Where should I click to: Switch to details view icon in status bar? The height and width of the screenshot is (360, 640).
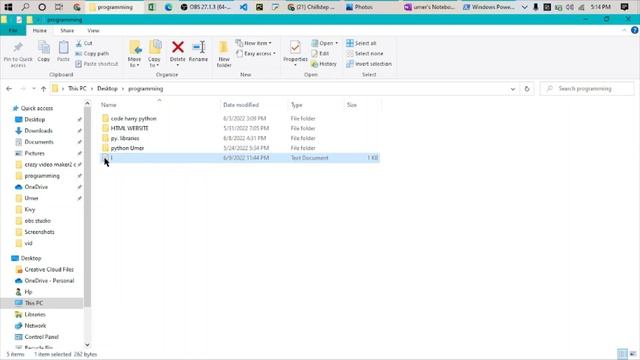coord(622,354)
